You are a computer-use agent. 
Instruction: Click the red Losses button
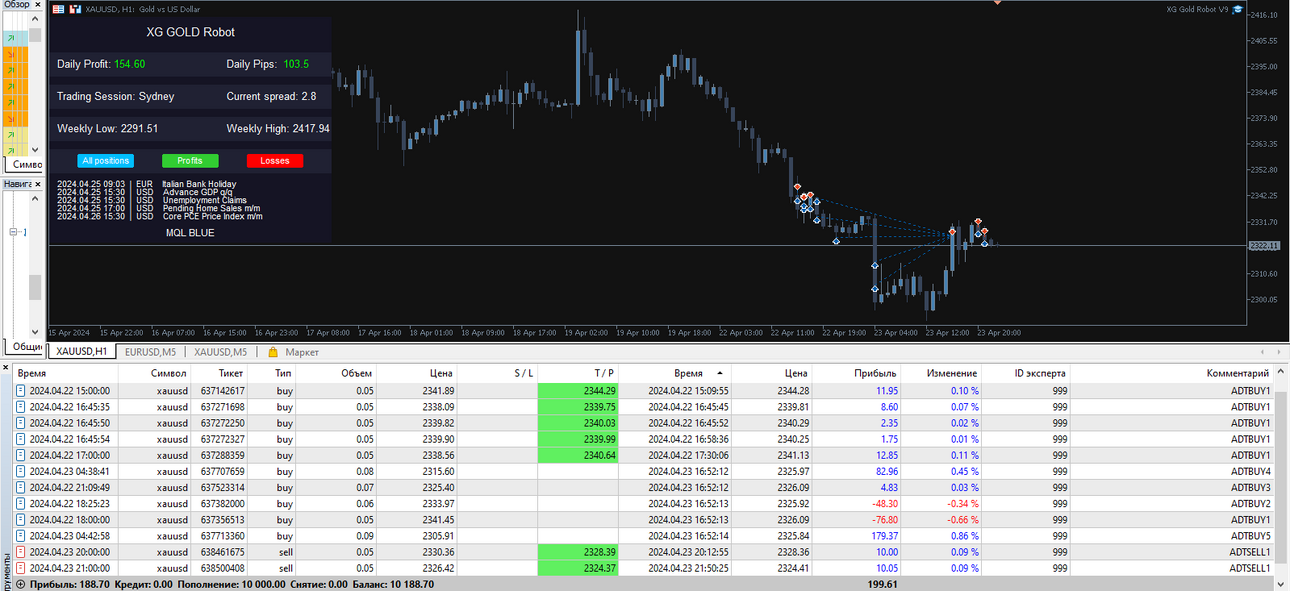275,160
